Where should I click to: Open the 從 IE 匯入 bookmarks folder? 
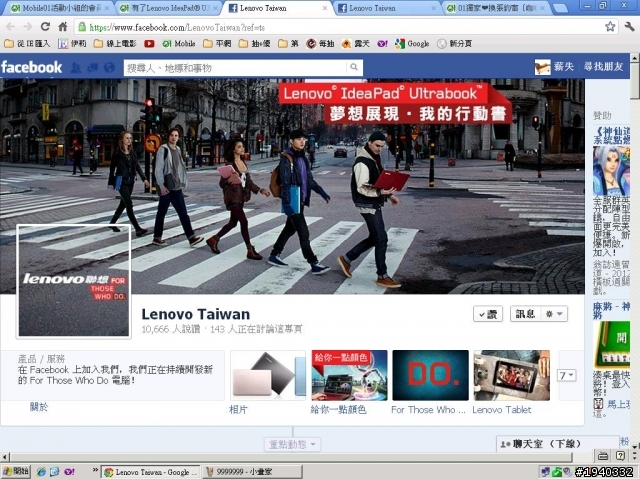[27, 44]
